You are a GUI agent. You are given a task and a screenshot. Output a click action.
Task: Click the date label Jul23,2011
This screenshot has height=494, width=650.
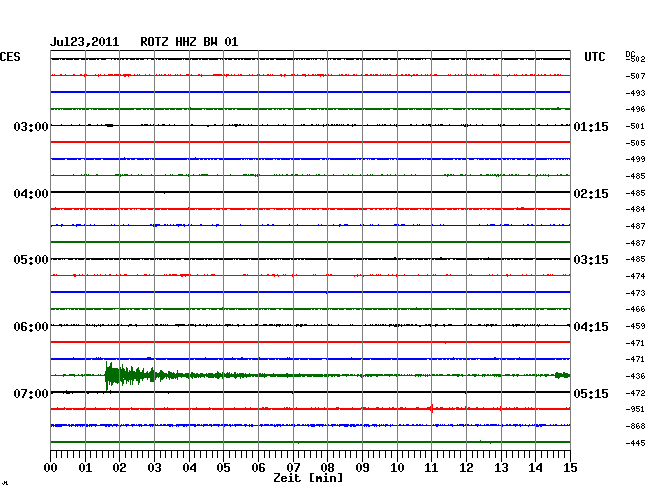coord(84,42)
